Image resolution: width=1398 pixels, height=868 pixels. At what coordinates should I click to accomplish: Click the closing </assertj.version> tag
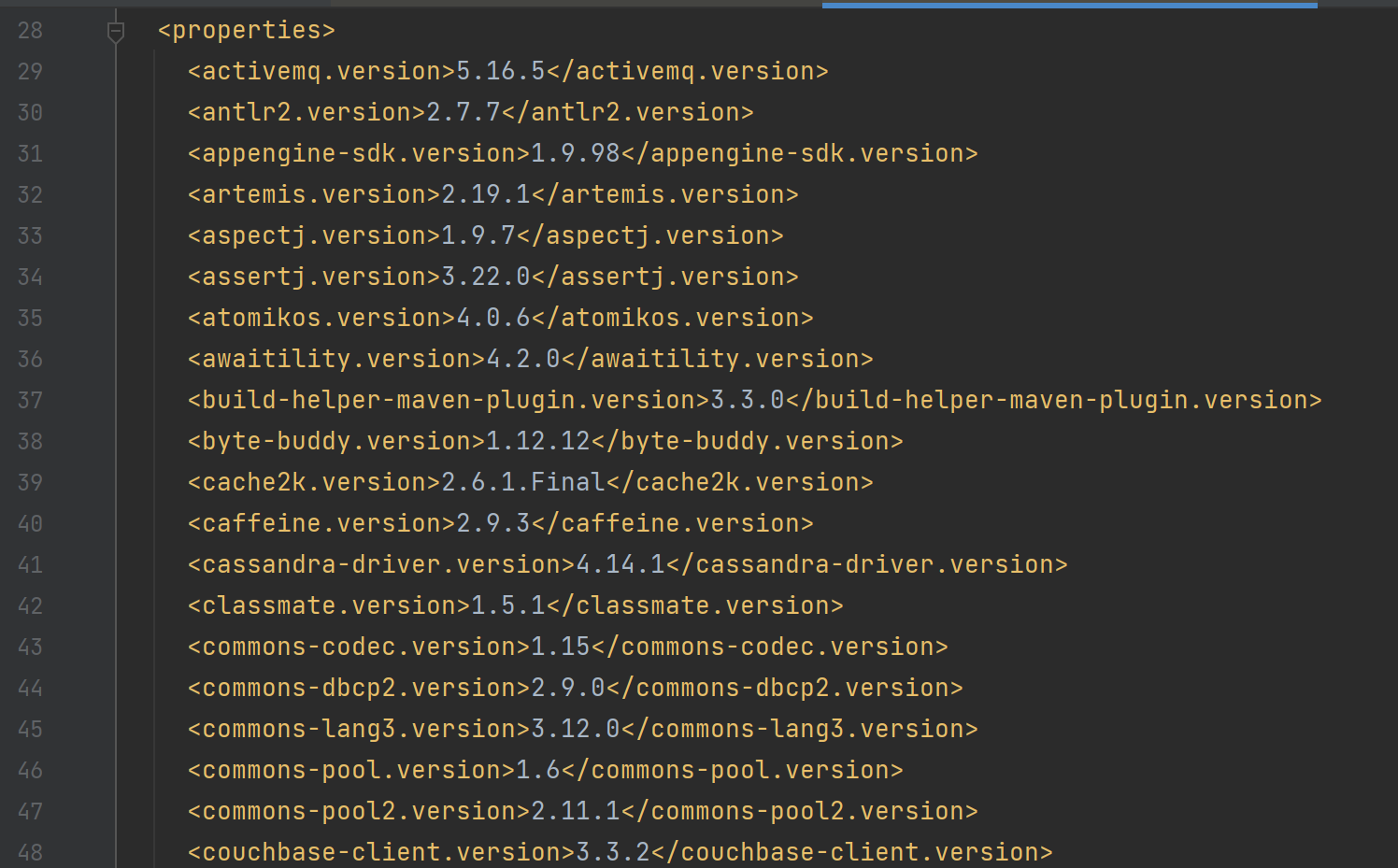(x=665, y=277)
